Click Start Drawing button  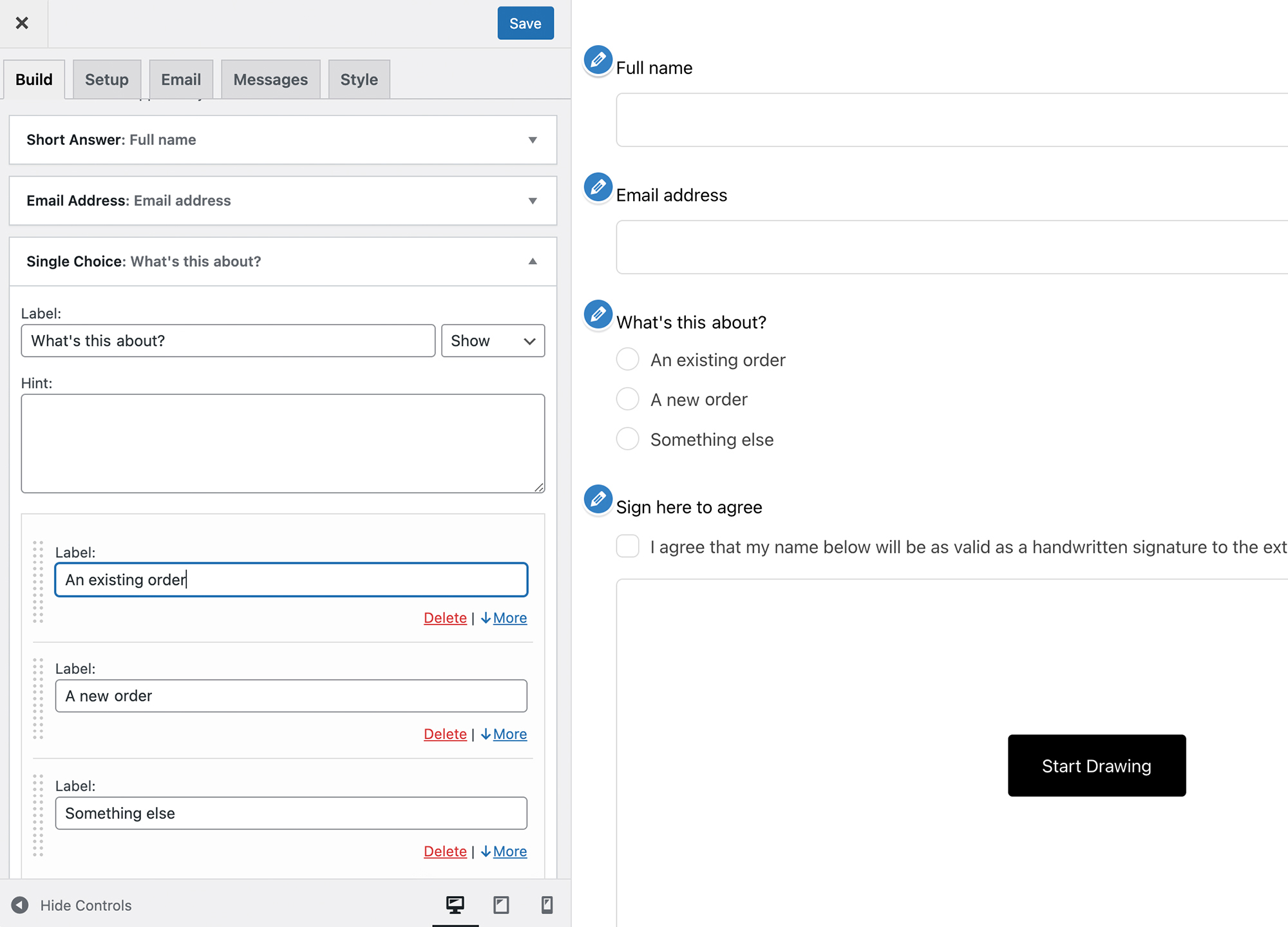tap(1097, 765)
